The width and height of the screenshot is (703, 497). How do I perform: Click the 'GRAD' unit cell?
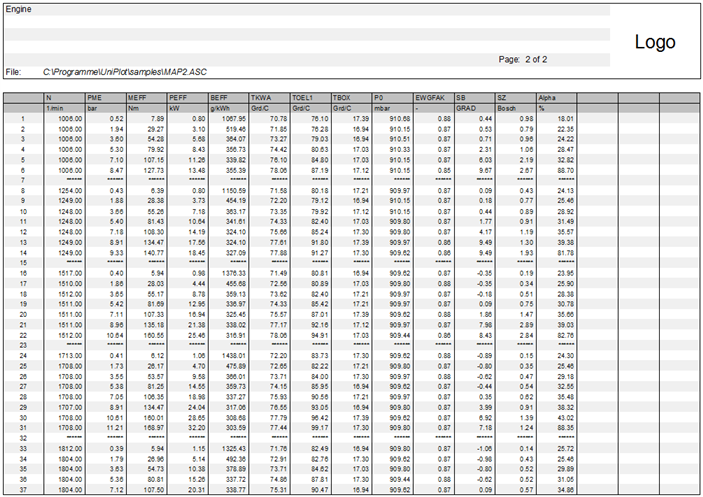tap(475, 108)
